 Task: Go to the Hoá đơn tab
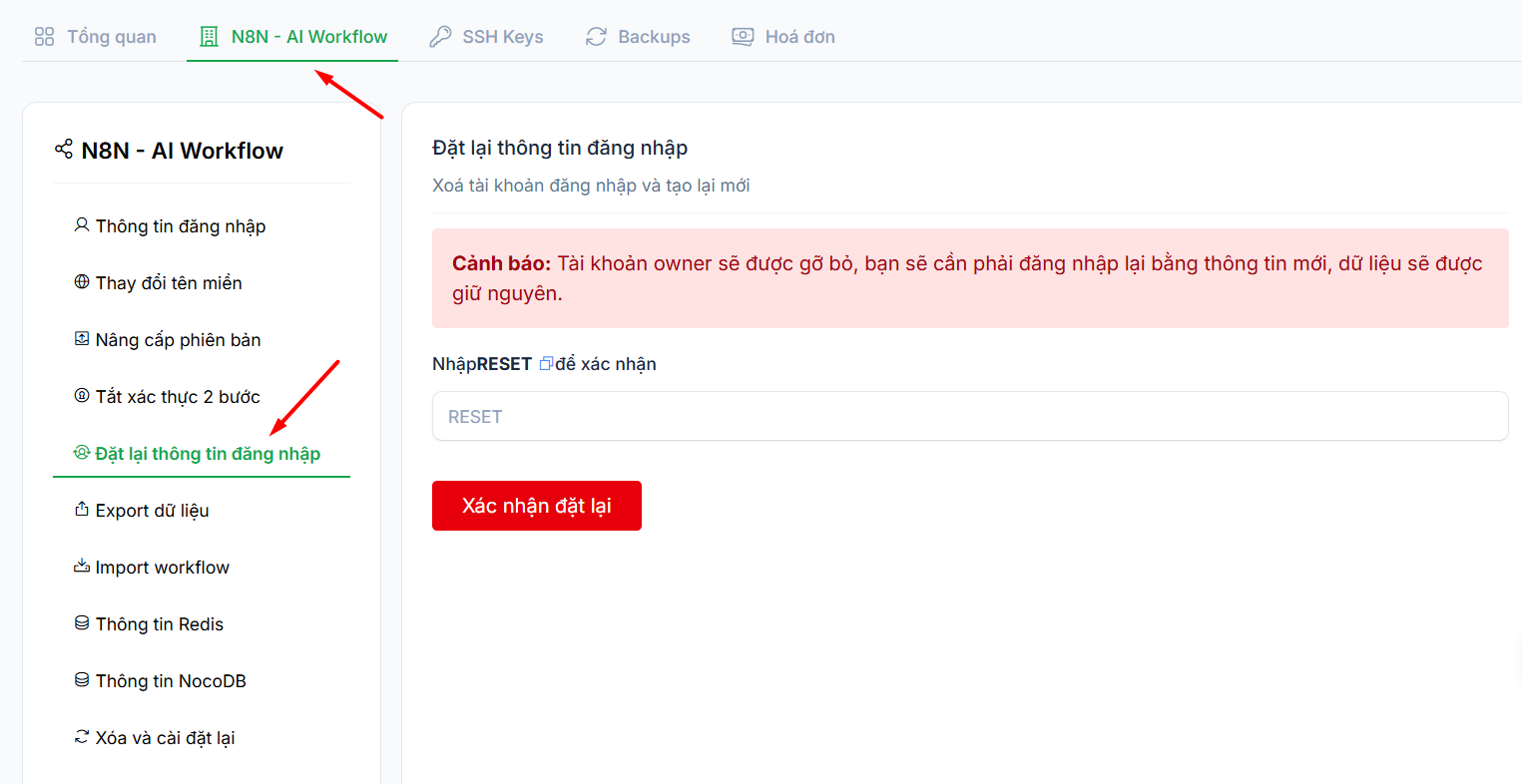[x=784, y=37]
